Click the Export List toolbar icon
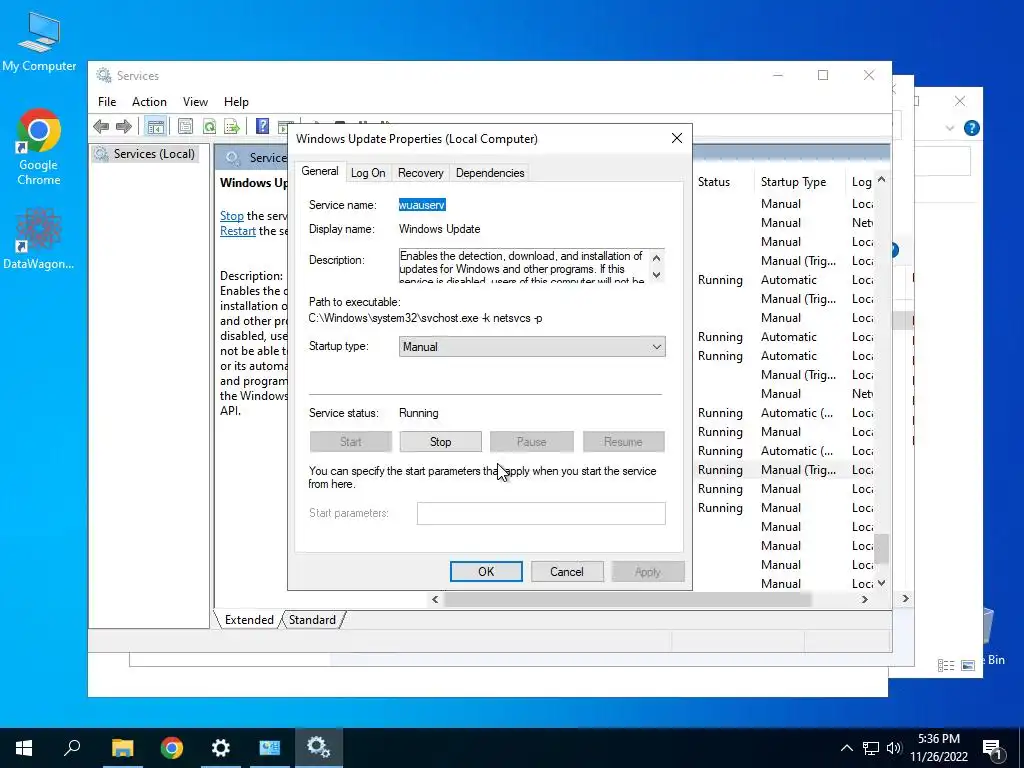The image size is (1024, 768). 232,126
